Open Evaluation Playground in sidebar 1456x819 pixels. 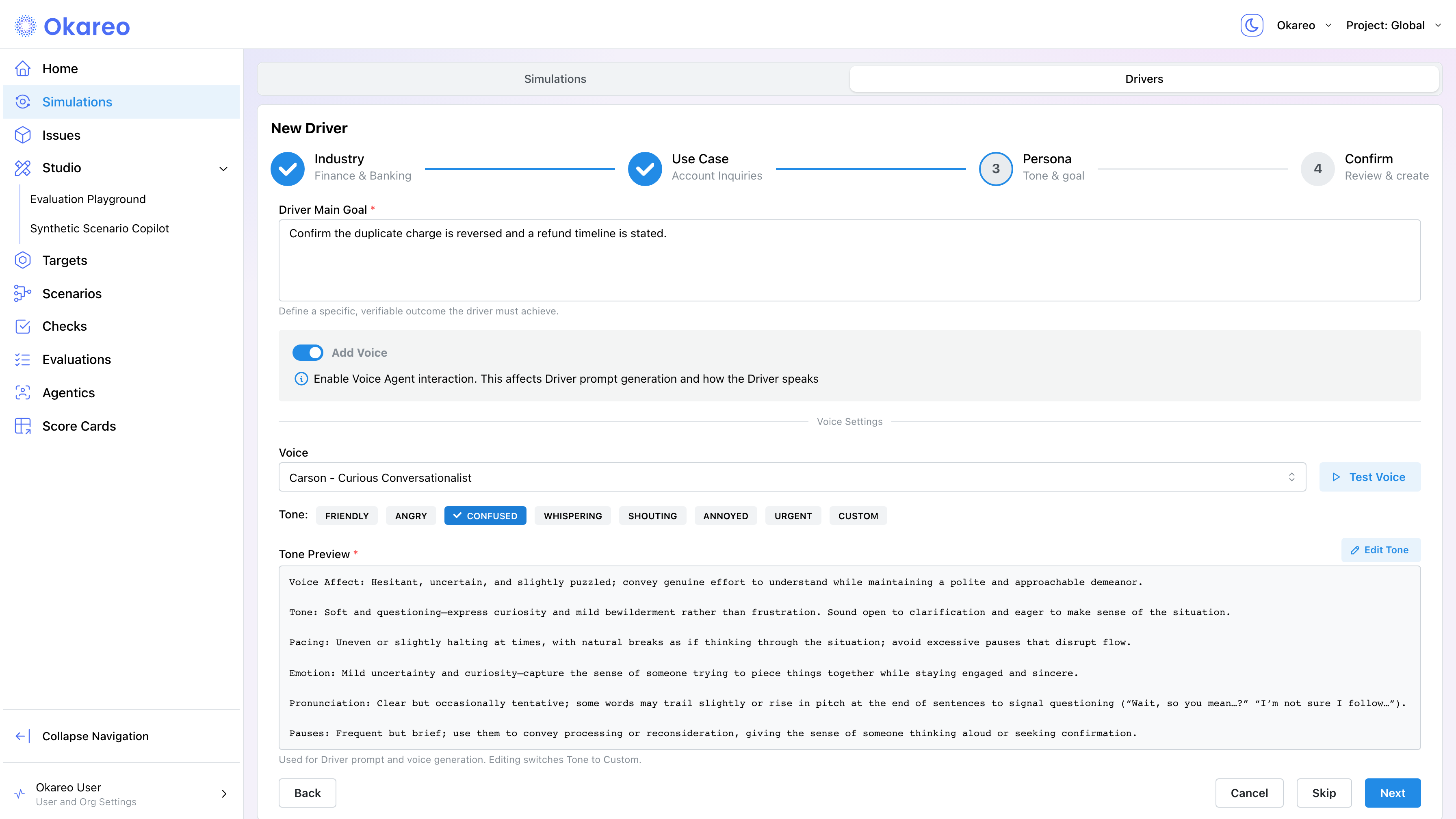pyautogui.click(x=88, y=199)
